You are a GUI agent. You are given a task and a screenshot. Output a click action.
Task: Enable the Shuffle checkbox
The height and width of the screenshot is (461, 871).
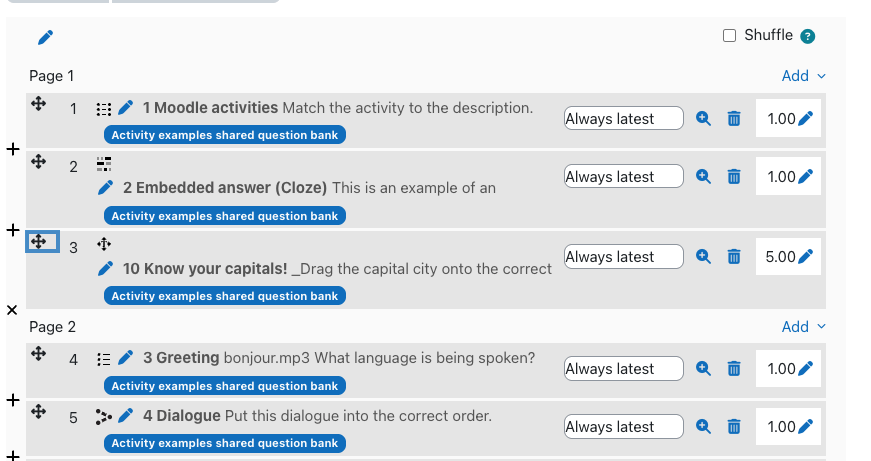(x=729, y=36)
